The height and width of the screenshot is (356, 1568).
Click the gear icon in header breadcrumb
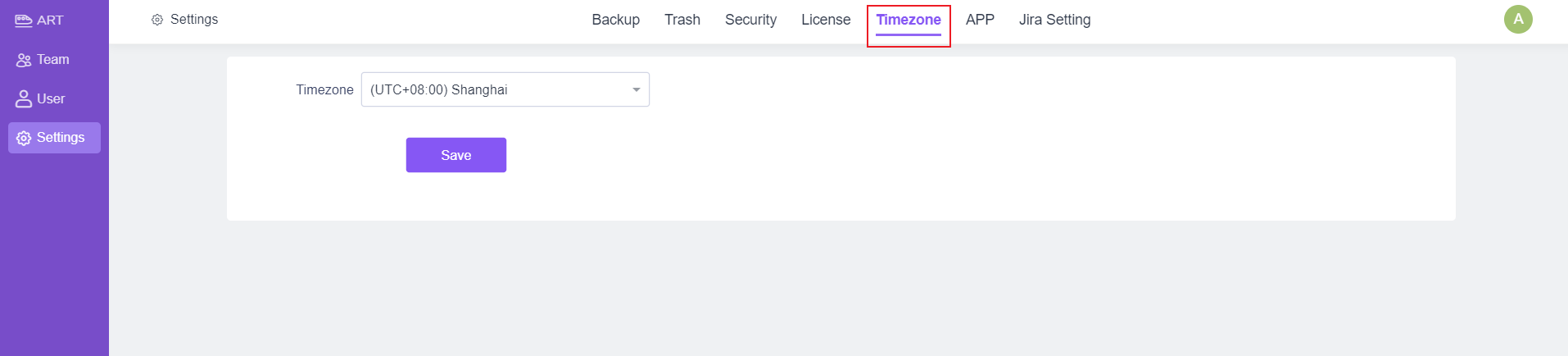click(x=157, y=20)
